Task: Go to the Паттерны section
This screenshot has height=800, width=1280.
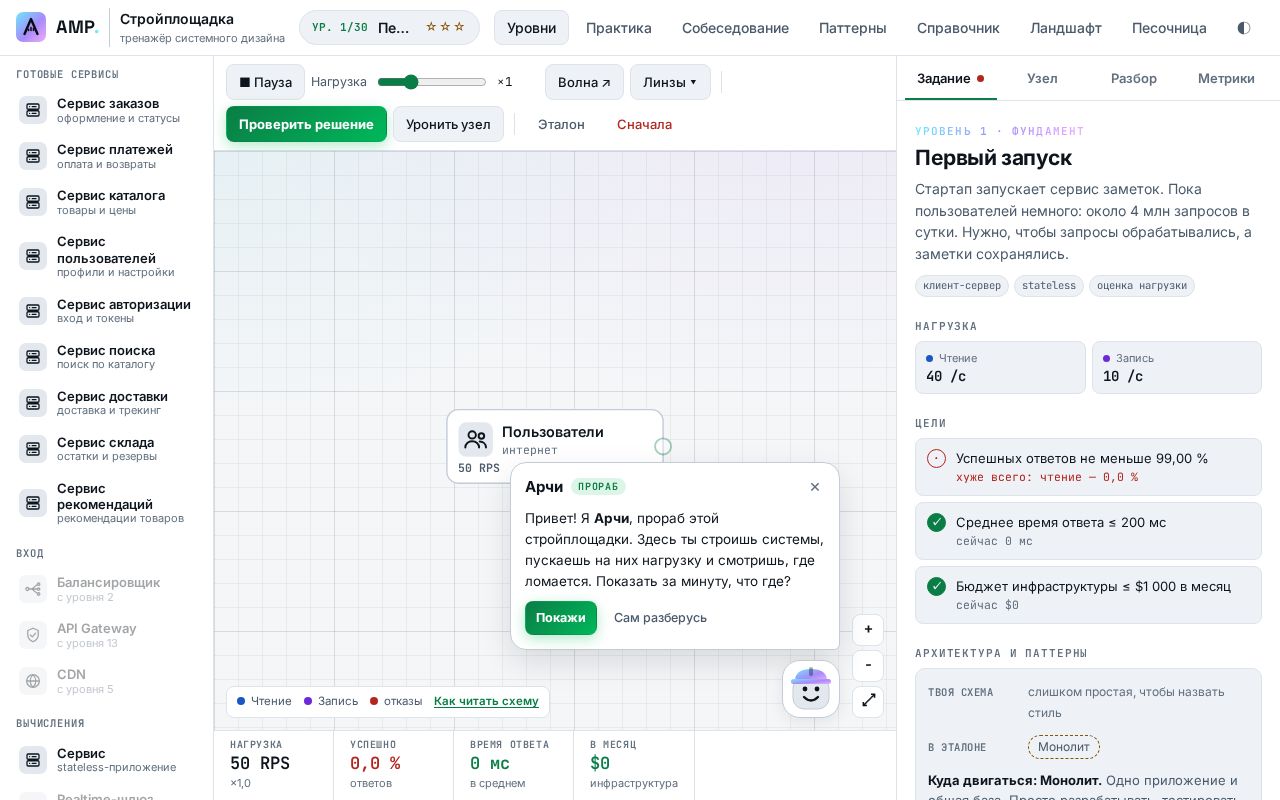Action: (x=853, y=28)
